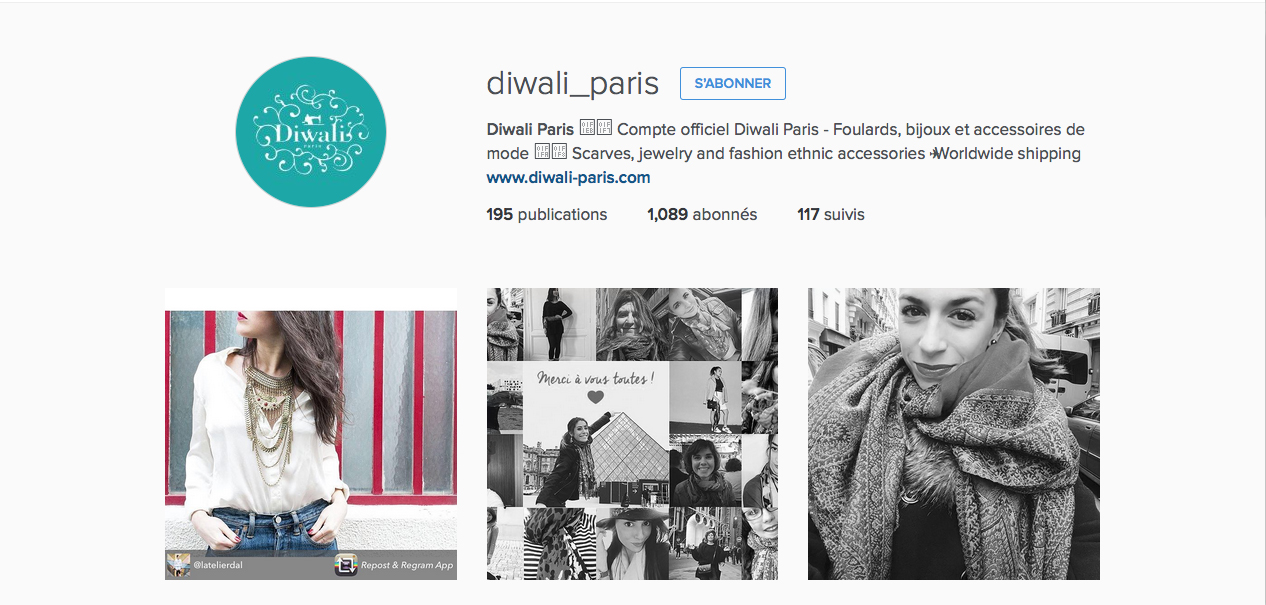This screenshot has height=605, width=1266.
Task: Click the diwali_paris username heading
Action: tap(573, 84)
